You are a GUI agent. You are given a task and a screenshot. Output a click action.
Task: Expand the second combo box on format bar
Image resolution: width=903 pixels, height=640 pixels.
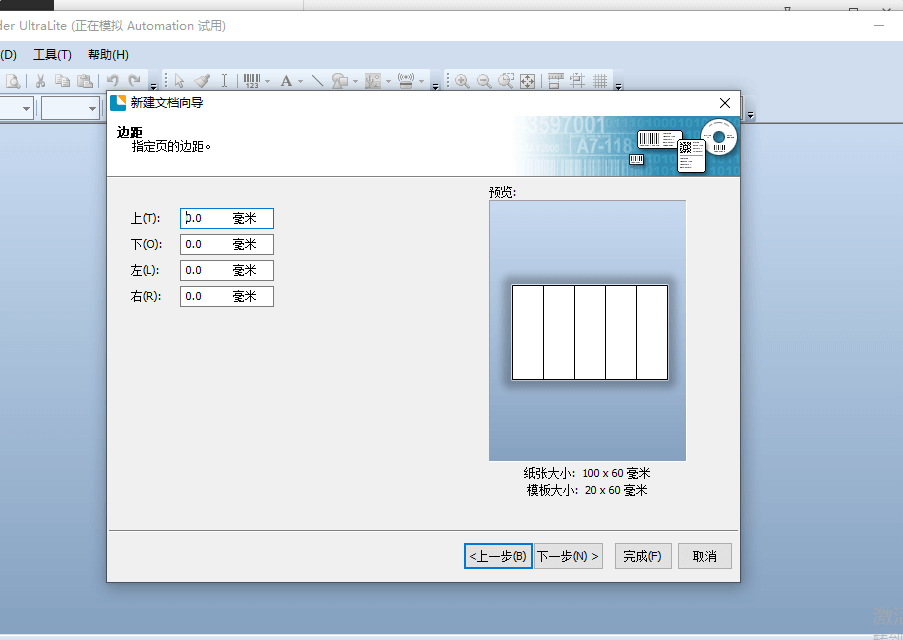[92, 108]
